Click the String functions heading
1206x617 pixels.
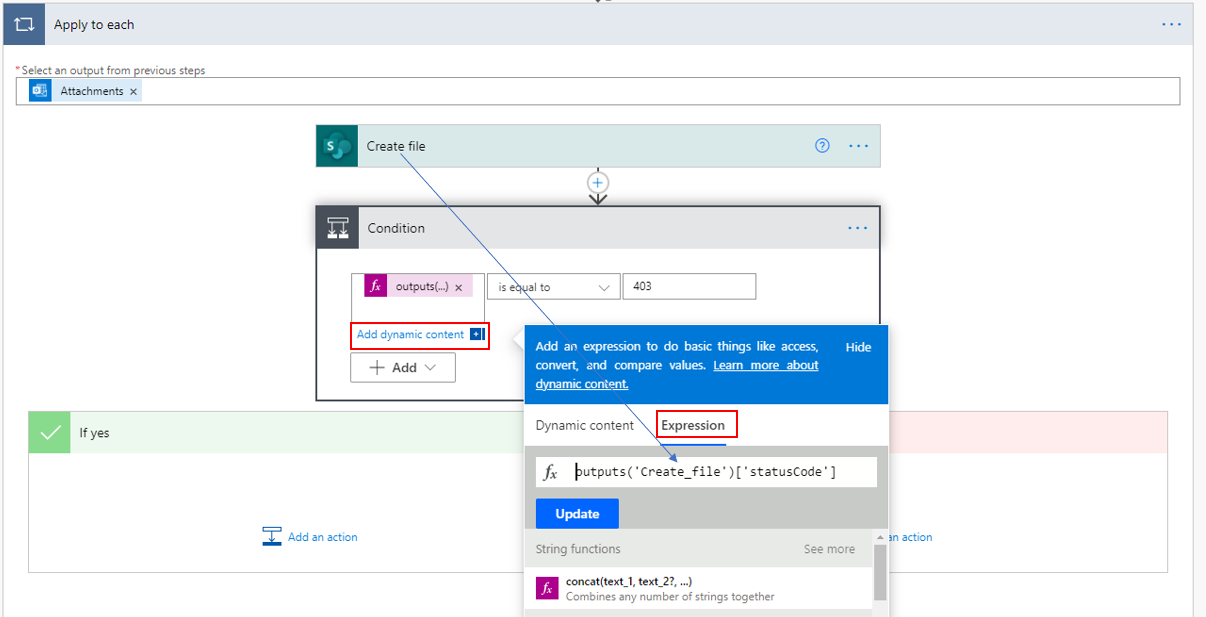tap(578, 549)
